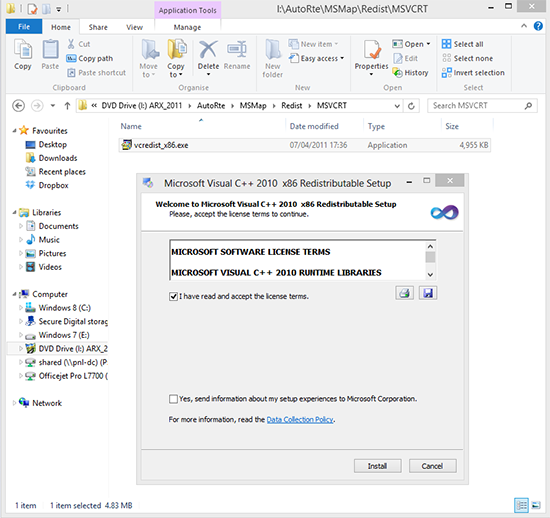Screen dimensions: 550x518
Task: Click the Delete X icon
Action: (x=208, y=49)
